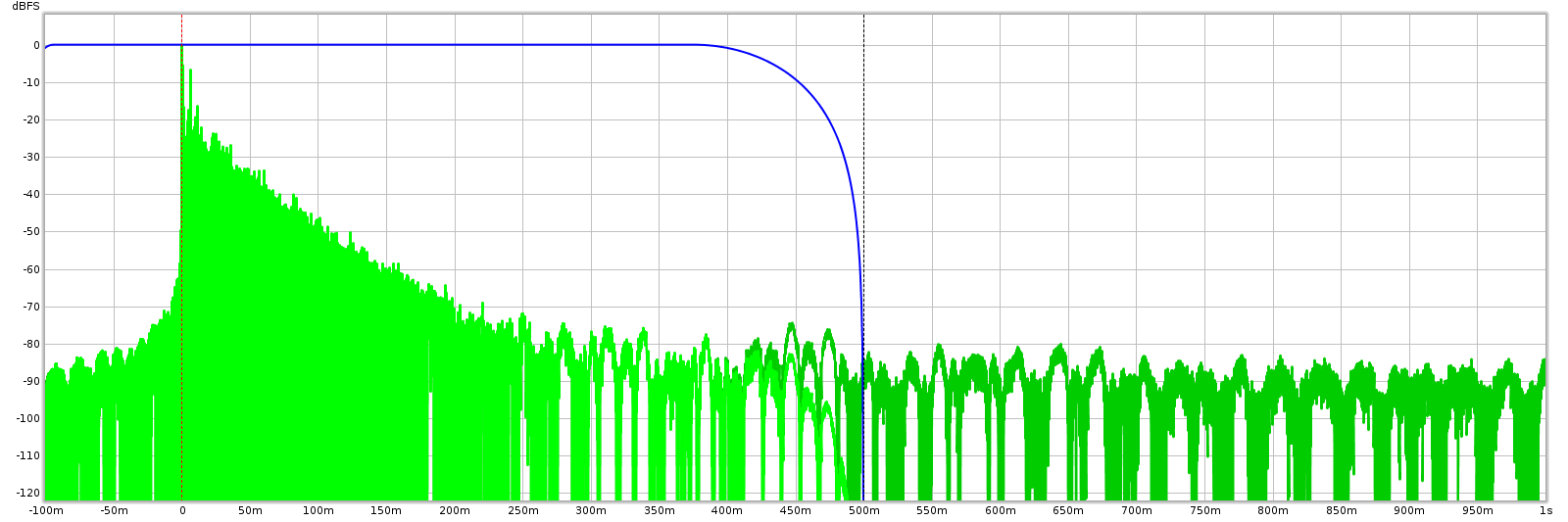The width and height of the screenshot is (1568, 522).
Task: Click the 400m time axis label
Action: pyautogui.click(x=726, y=510)
